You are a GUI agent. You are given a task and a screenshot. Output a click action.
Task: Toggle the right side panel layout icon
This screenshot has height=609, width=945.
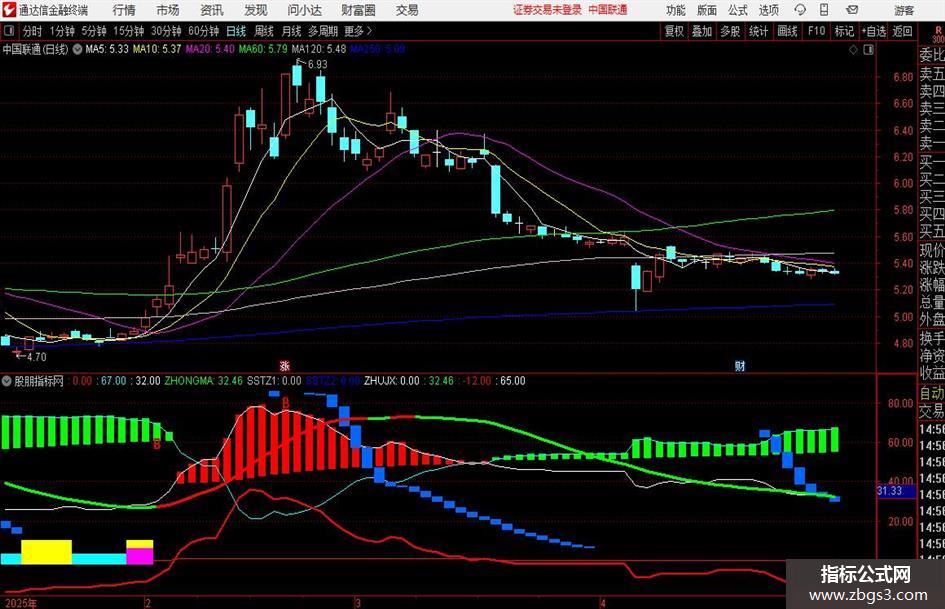[868, 50]
